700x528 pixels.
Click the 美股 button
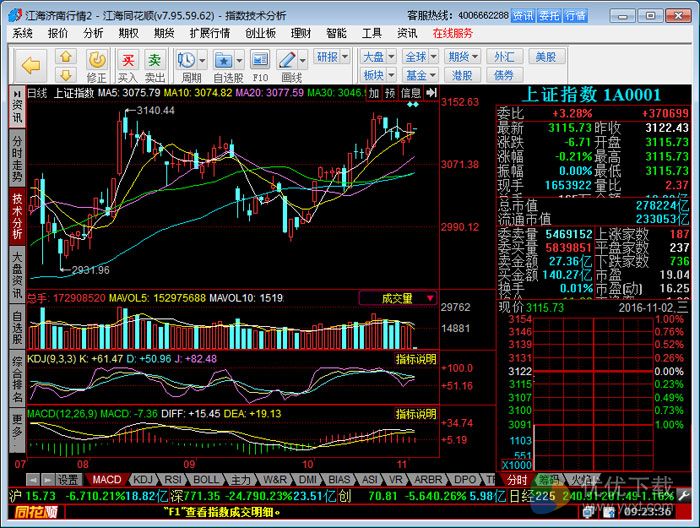coord(546,57)
